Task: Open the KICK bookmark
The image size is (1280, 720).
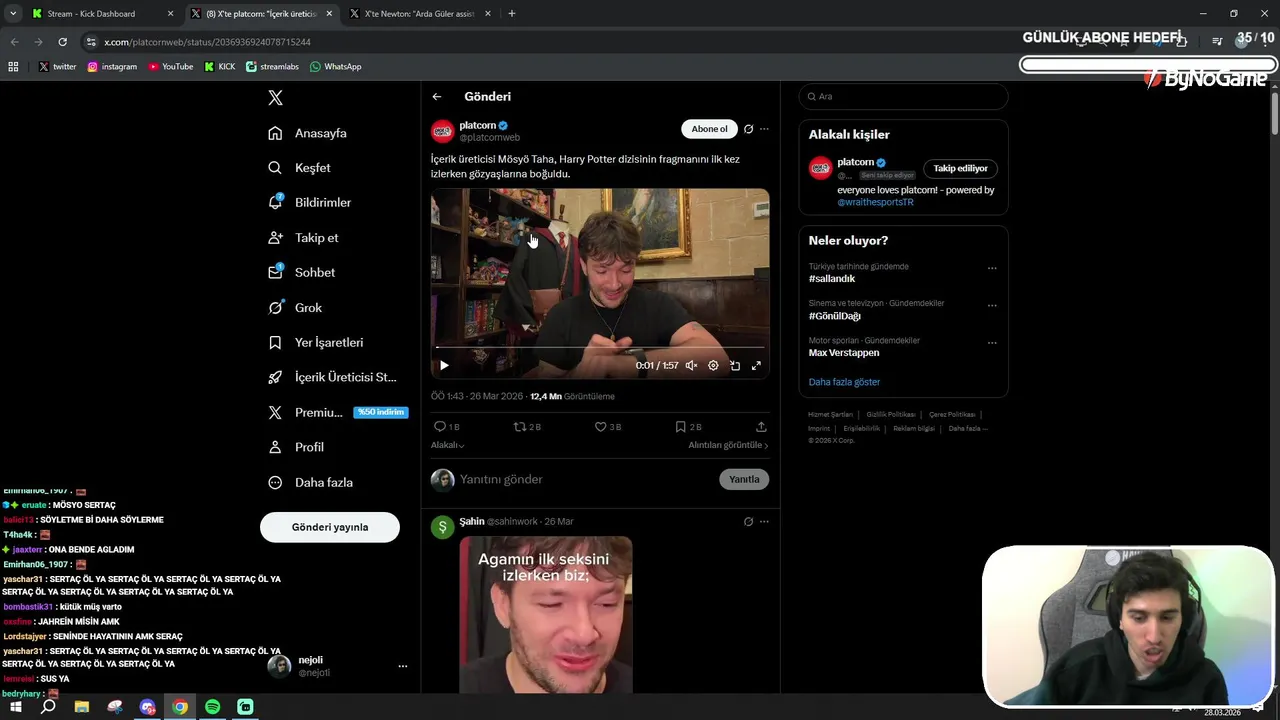Action: (220, 67)
